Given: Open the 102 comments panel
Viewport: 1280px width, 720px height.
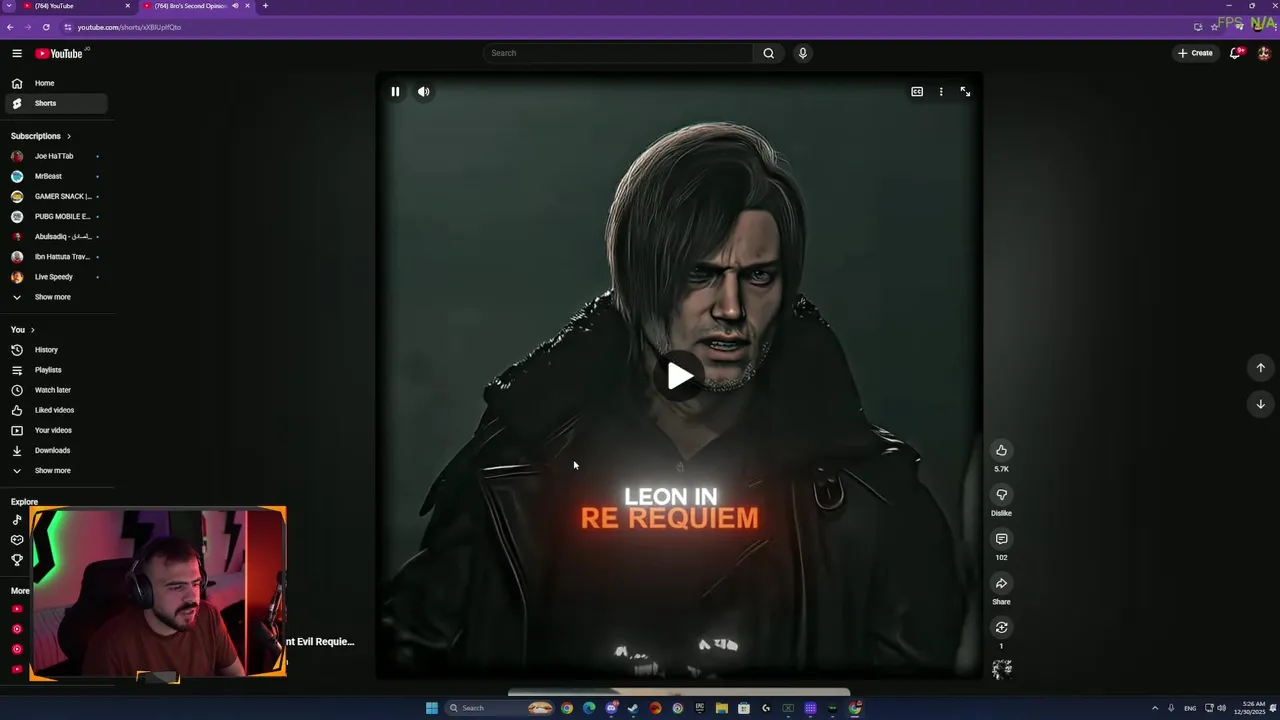Looking at the screenshot, I should pos(1001,539).
